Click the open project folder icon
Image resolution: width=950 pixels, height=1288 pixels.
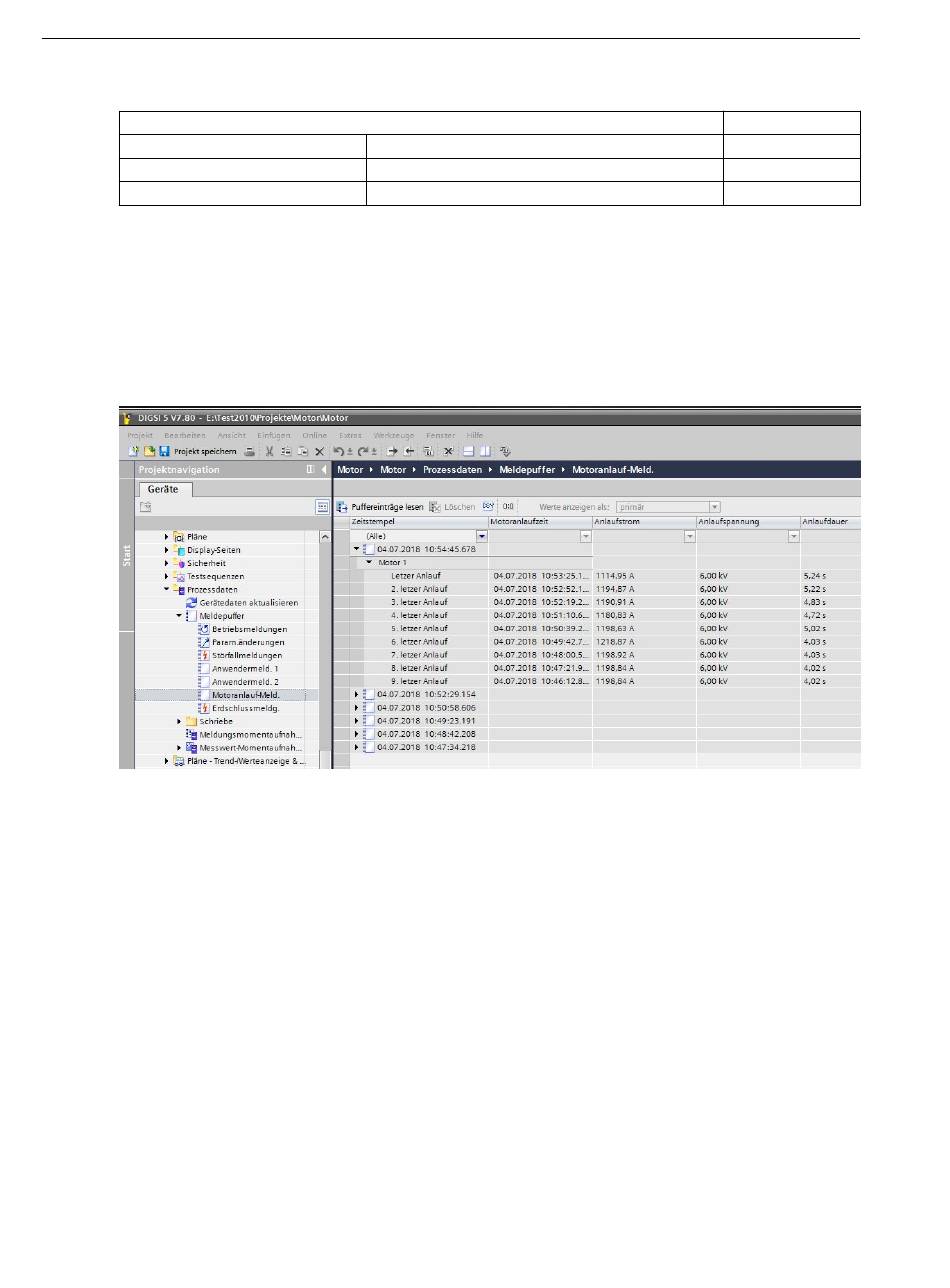pyautogui.click(x=149, y=451)
